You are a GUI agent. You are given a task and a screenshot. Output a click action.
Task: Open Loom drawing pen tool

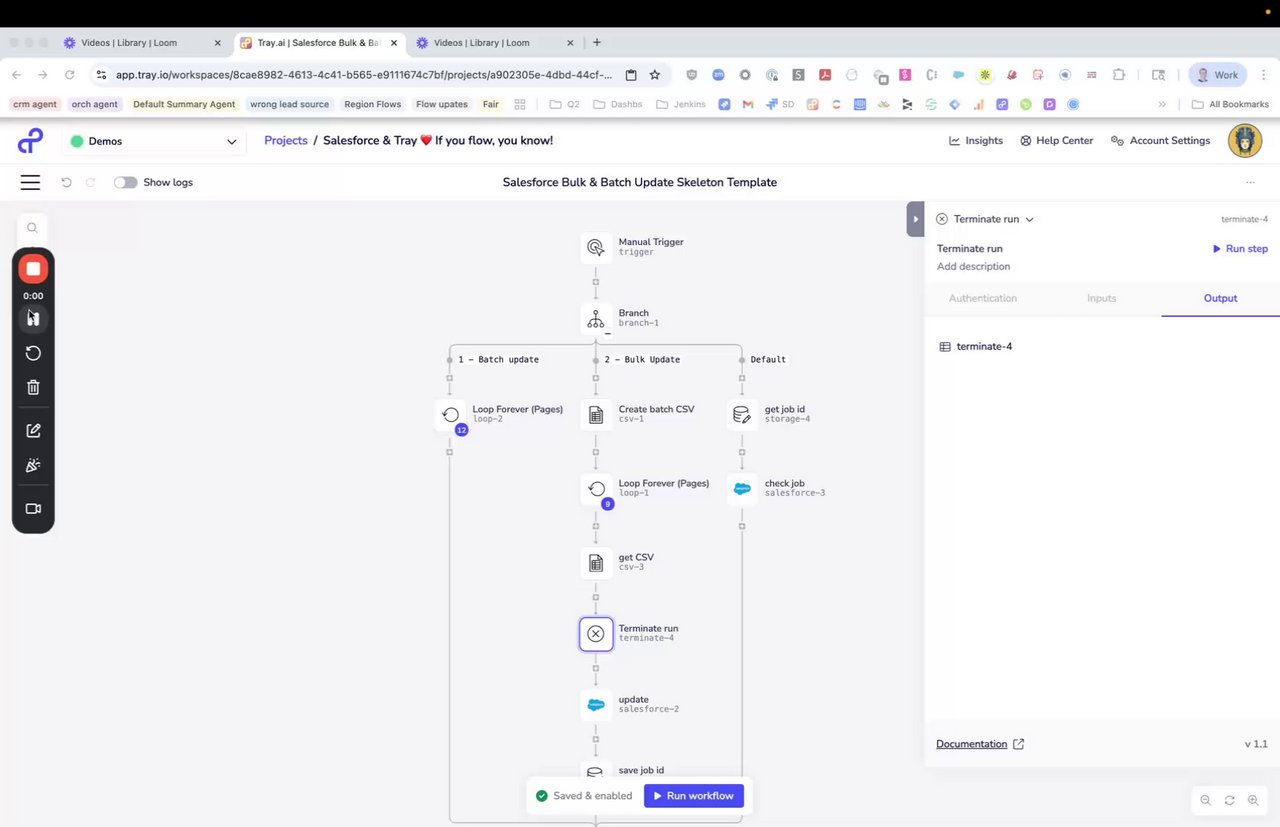pos(33,431)
